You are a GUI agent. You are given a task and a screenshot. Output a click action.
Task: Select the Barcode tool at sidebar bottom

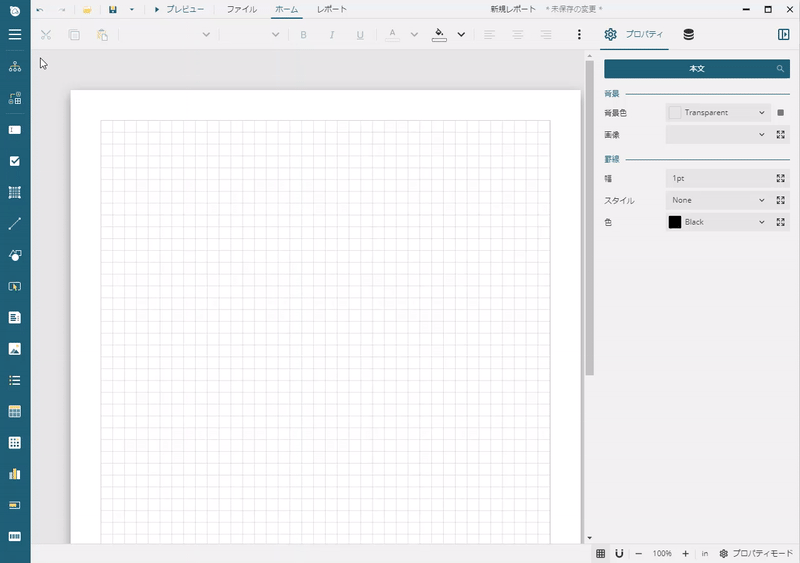click(x=15, y=536)
